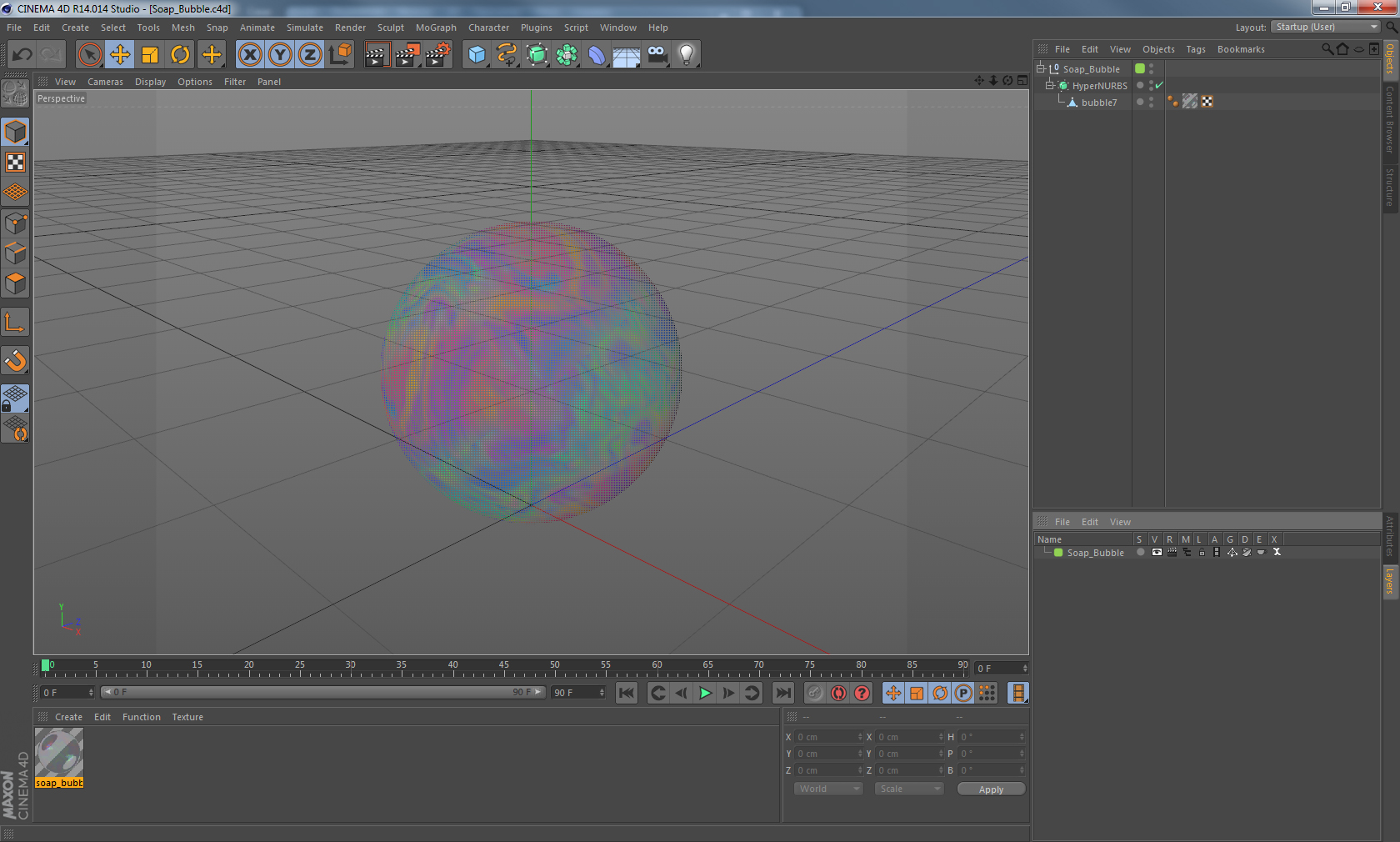The image size is (1400, 842).
Task: Select soap_bubble material thumbnail
Action: [x=59, y=753]
